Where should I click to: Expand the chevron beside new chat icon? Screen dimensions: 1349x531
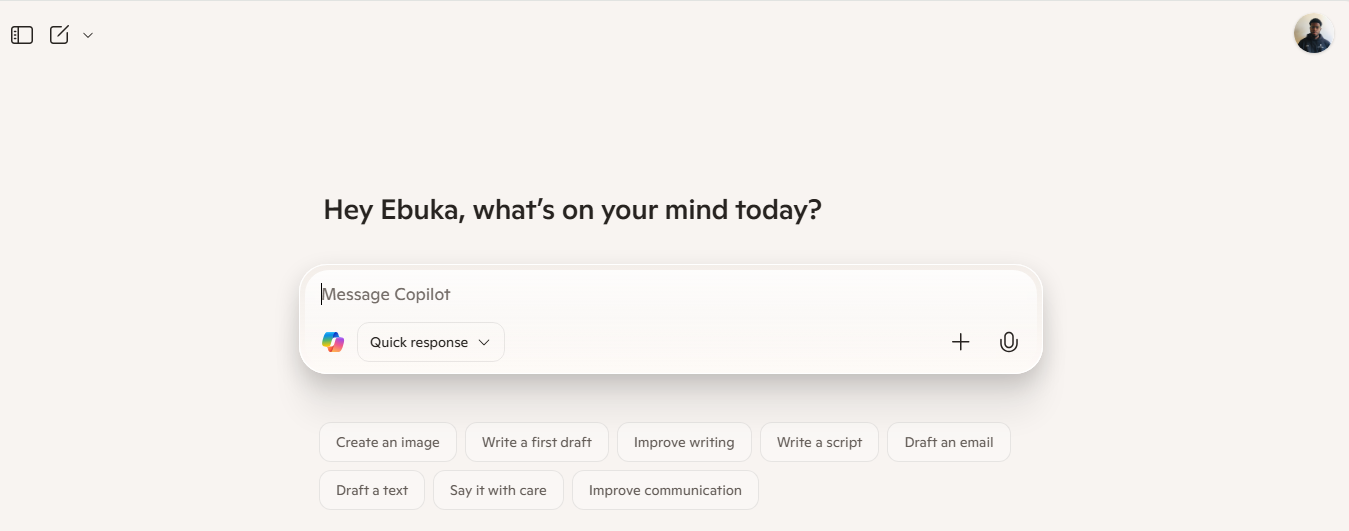pyautogui.click(x=88, y=35)
